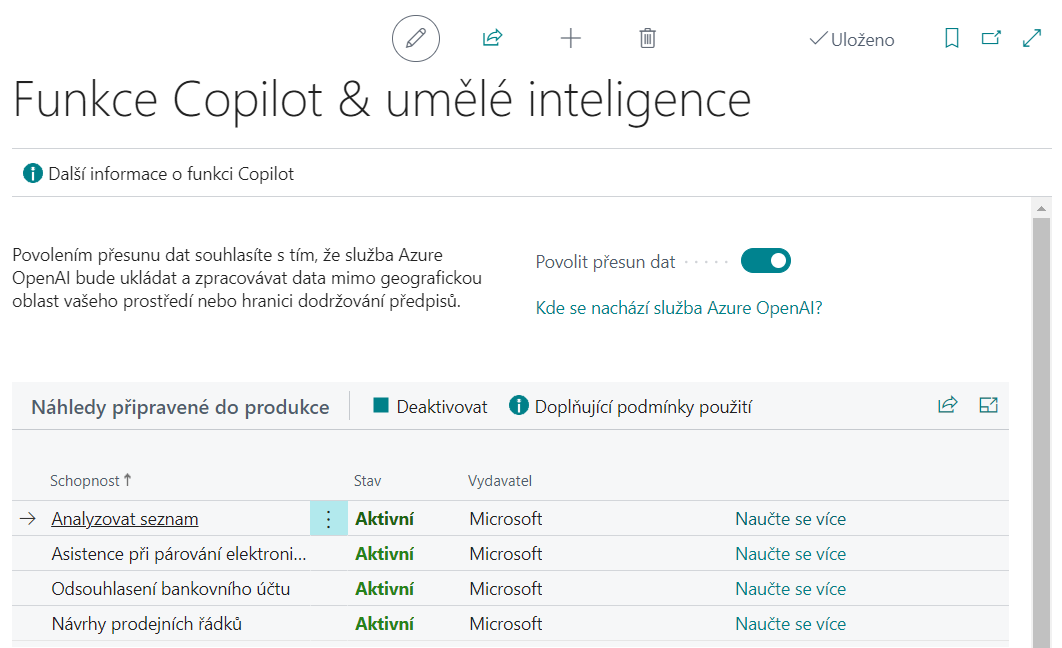Click Naučte se více for Odsouhlasení bankovního účtu
The image size is (1062, 648).
[790, 589]
